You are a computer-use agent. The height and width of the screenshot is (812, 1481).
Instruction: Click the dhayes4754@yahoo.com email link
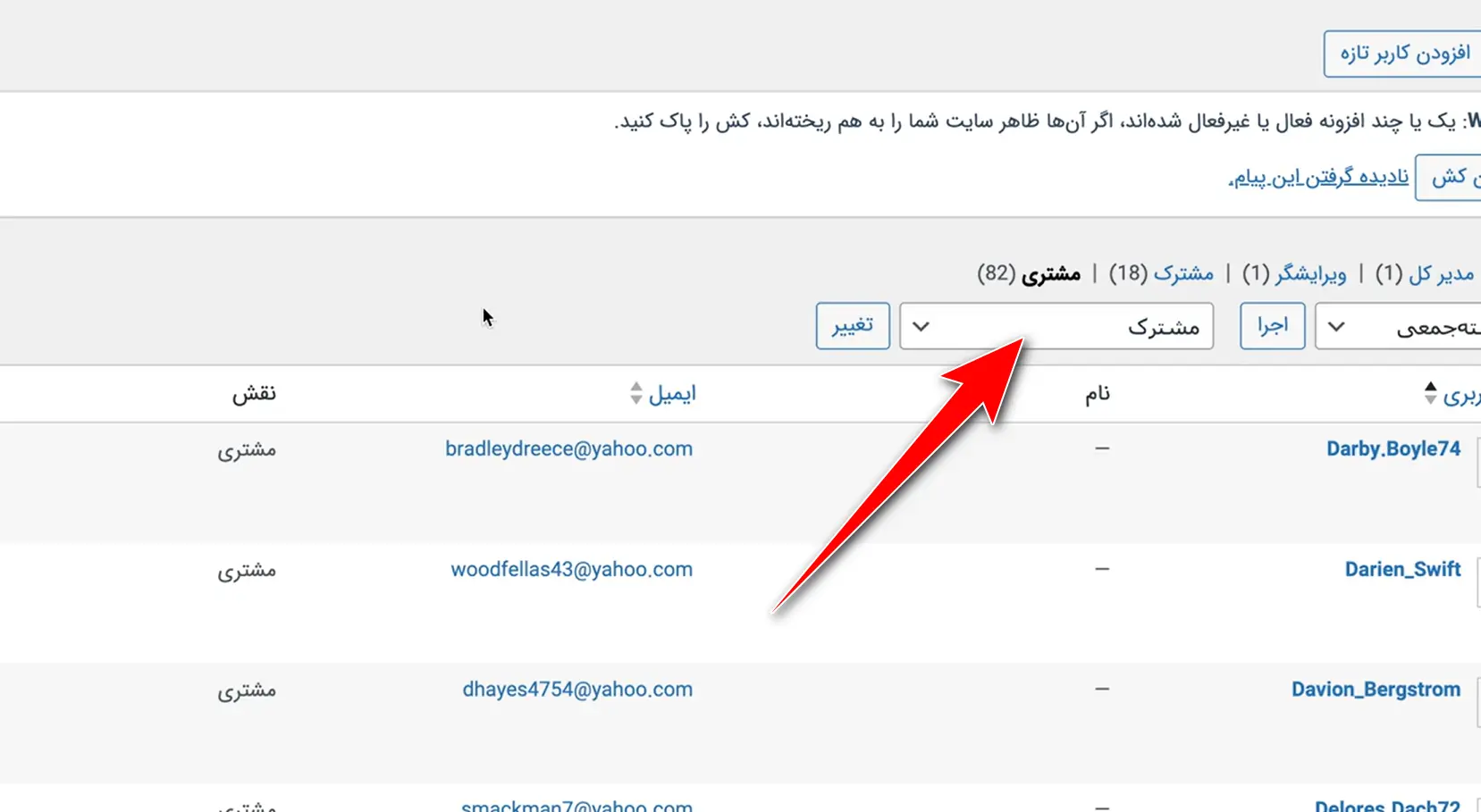[x=577, y=690]
